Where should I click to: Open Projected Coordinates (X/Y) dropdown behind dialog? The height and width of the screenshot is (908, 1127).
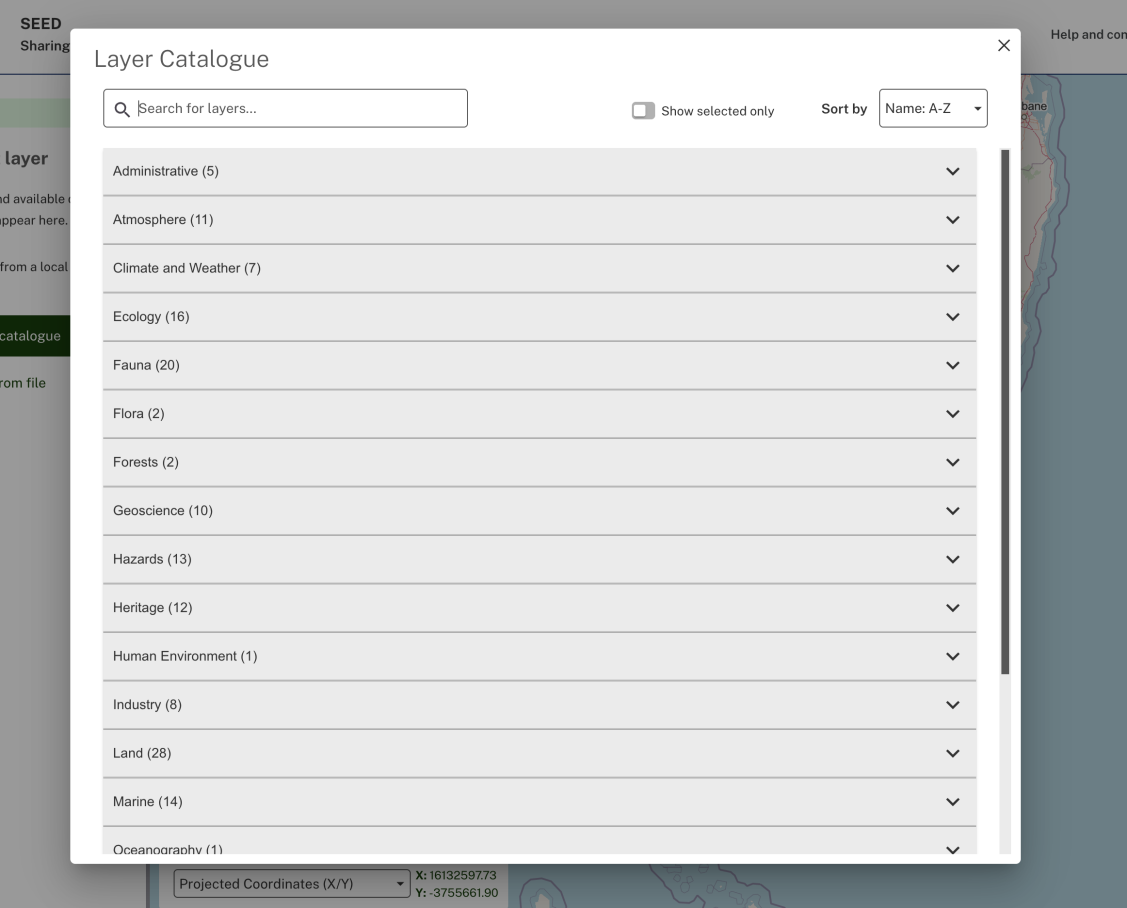292,884
